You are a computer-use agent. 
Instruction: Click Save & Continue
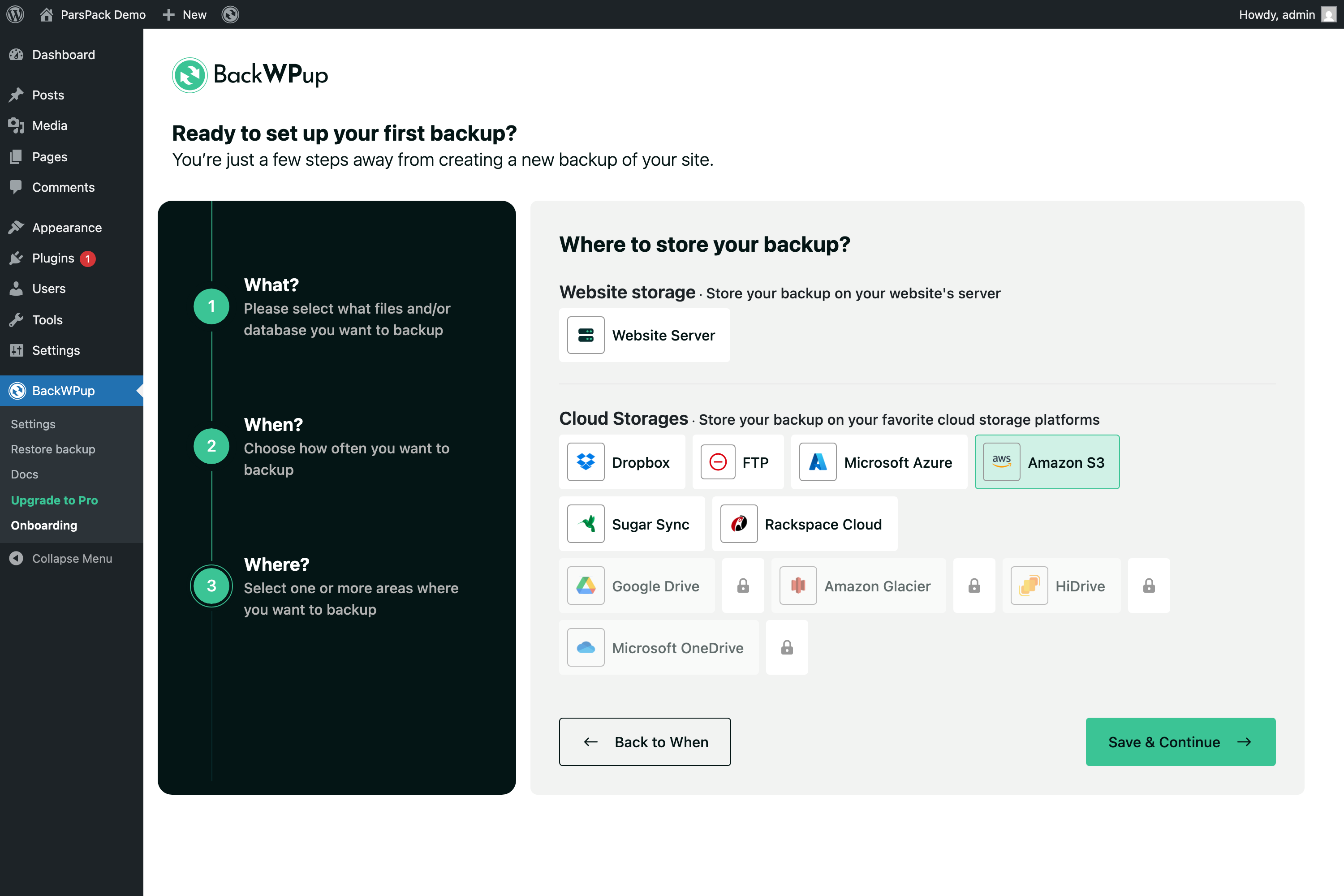[1180, 742]
